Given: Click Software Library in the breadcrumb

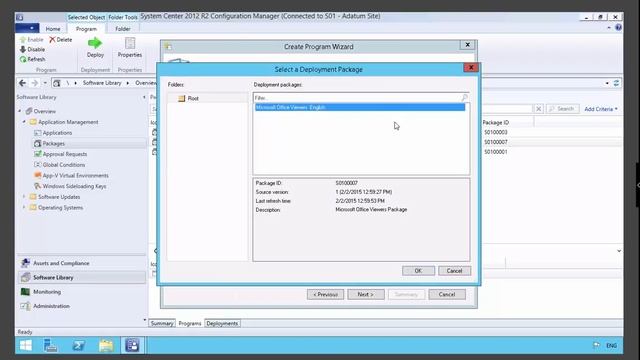Looking at the screenshot, I should point(102,83).
